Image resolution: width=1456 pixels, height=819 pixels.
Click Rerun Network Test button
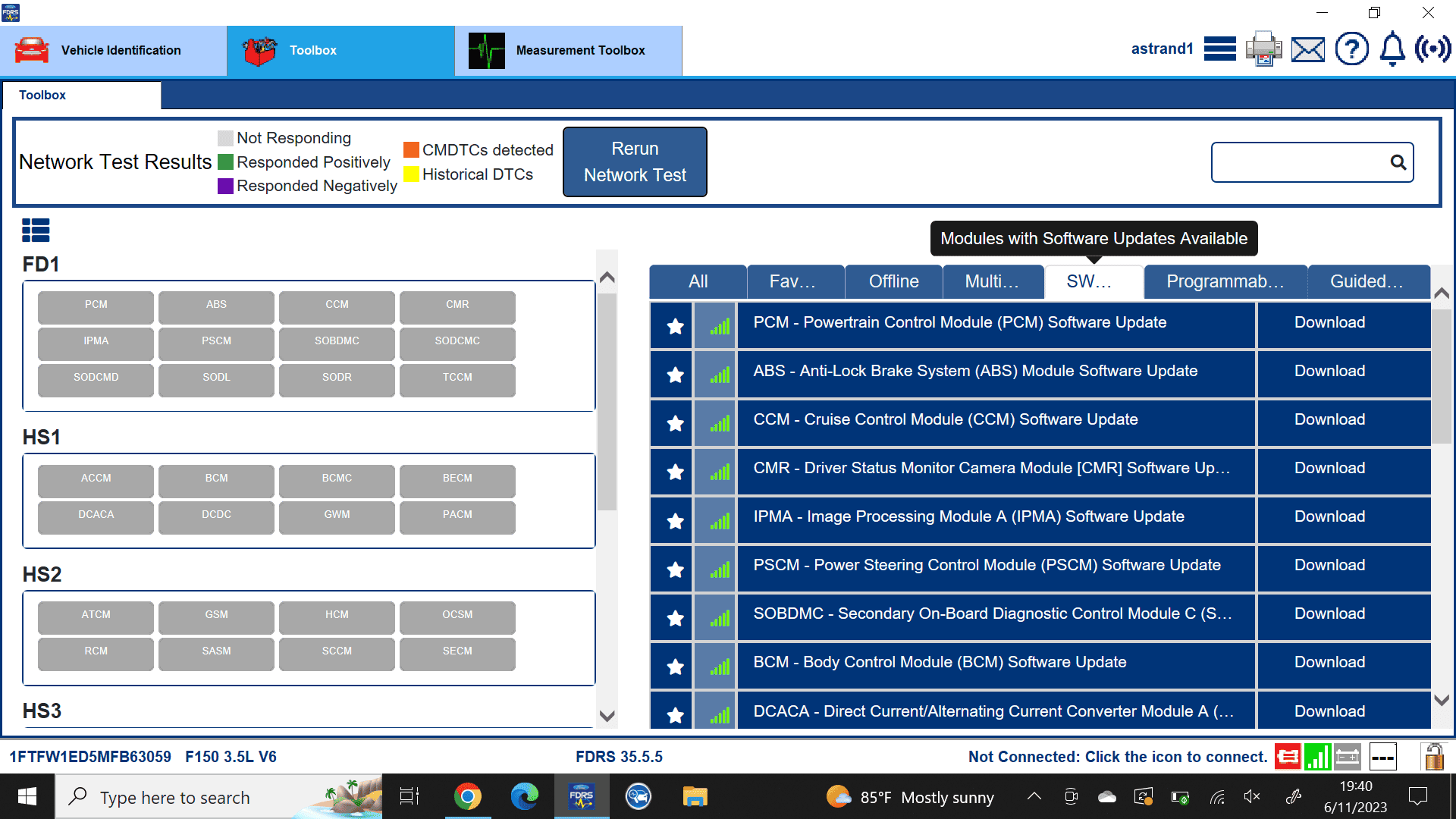click(x=635, y=162)
